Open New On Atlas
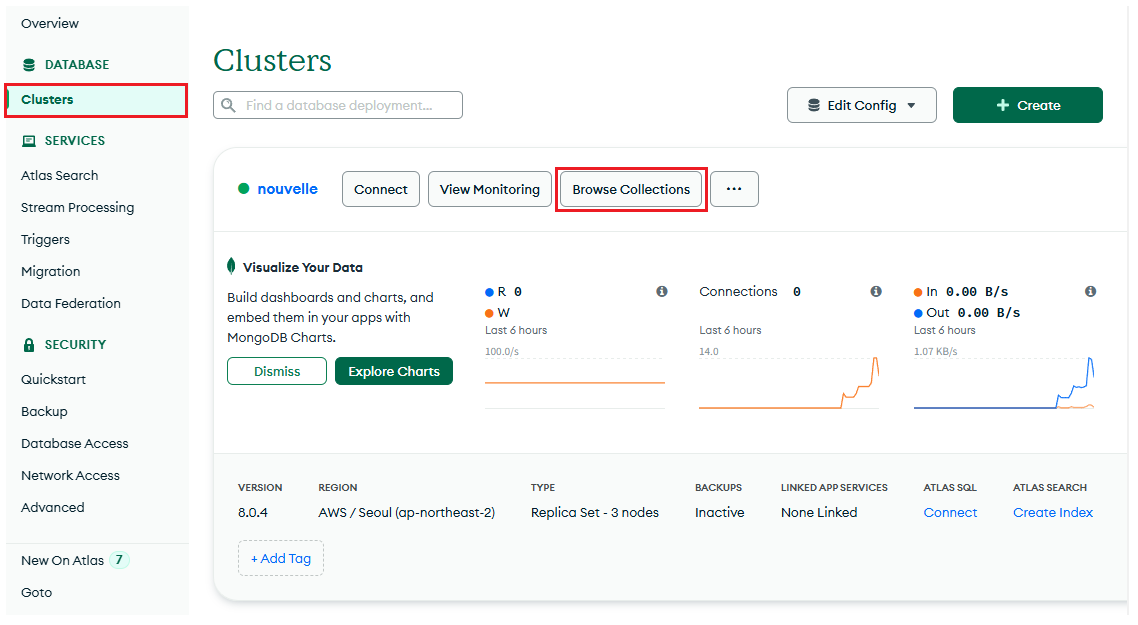Screen dimensions: 1138x625 click(x=62, y=560)
